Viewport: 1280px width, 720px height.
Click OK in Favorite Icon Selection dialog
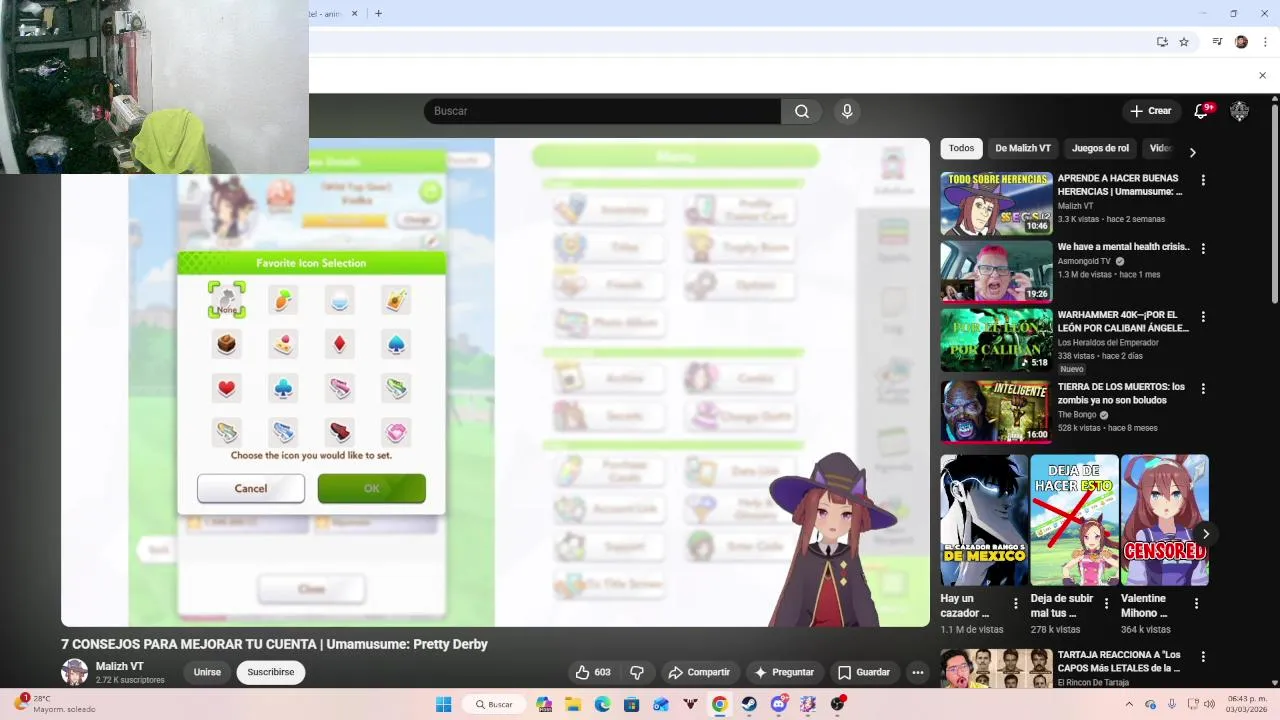pos(372,488)
